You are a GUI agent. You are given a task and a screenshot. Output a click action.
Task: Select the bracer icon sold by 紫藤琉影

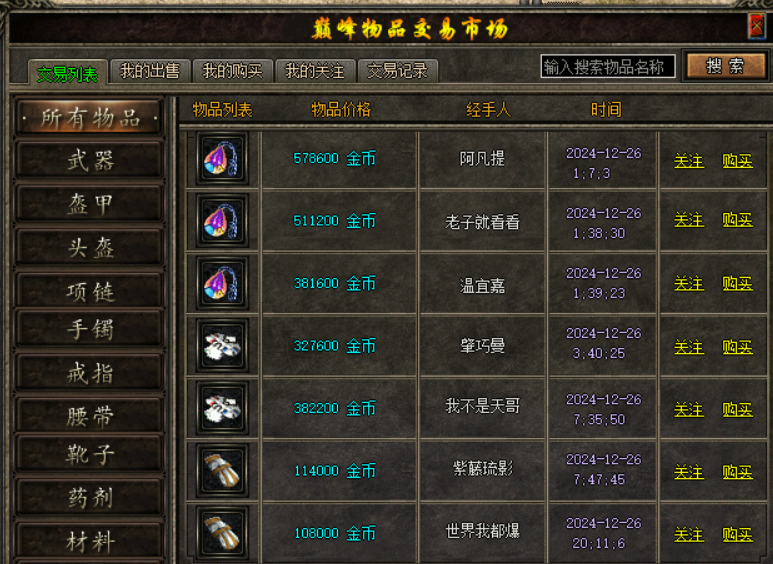pyautogui.click(x=222, y=470)
